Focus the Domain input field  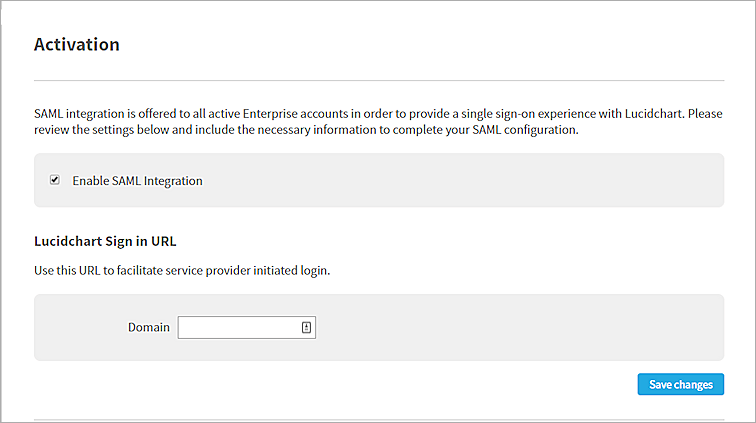pos(238,327)
